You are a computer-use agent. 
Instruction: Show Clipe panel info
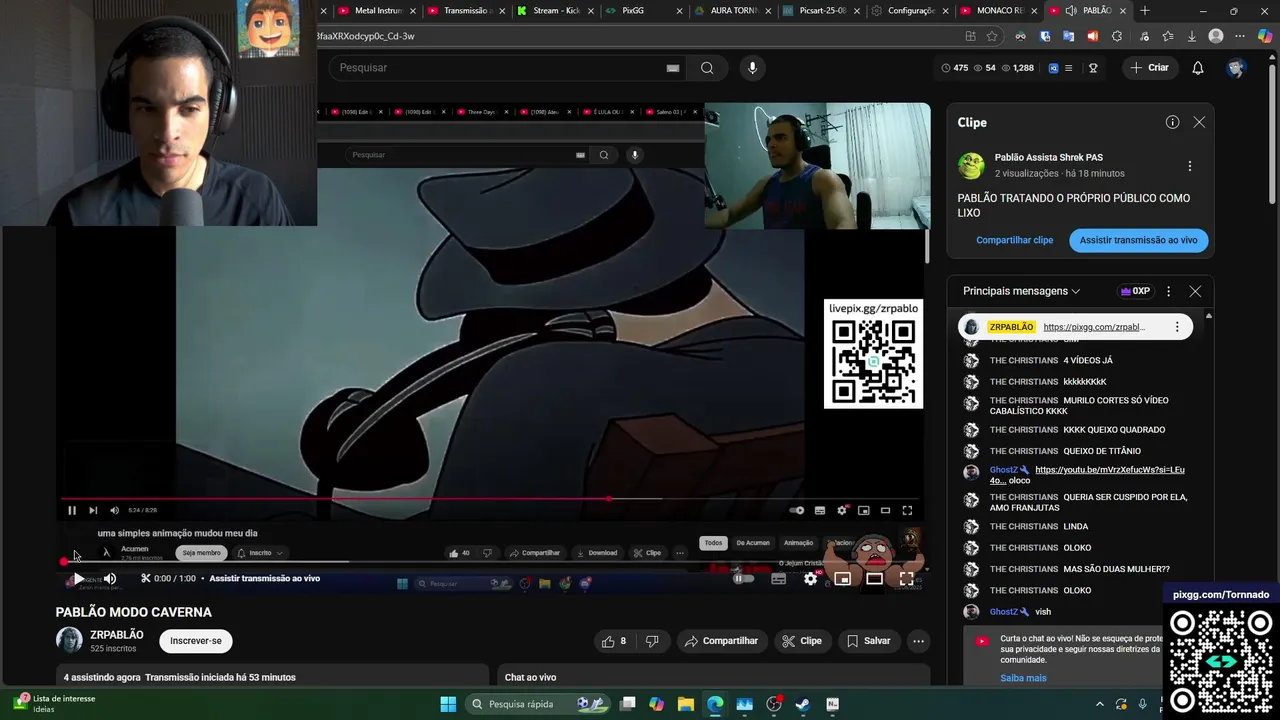pyautogui.click(x=1172, y=122)
